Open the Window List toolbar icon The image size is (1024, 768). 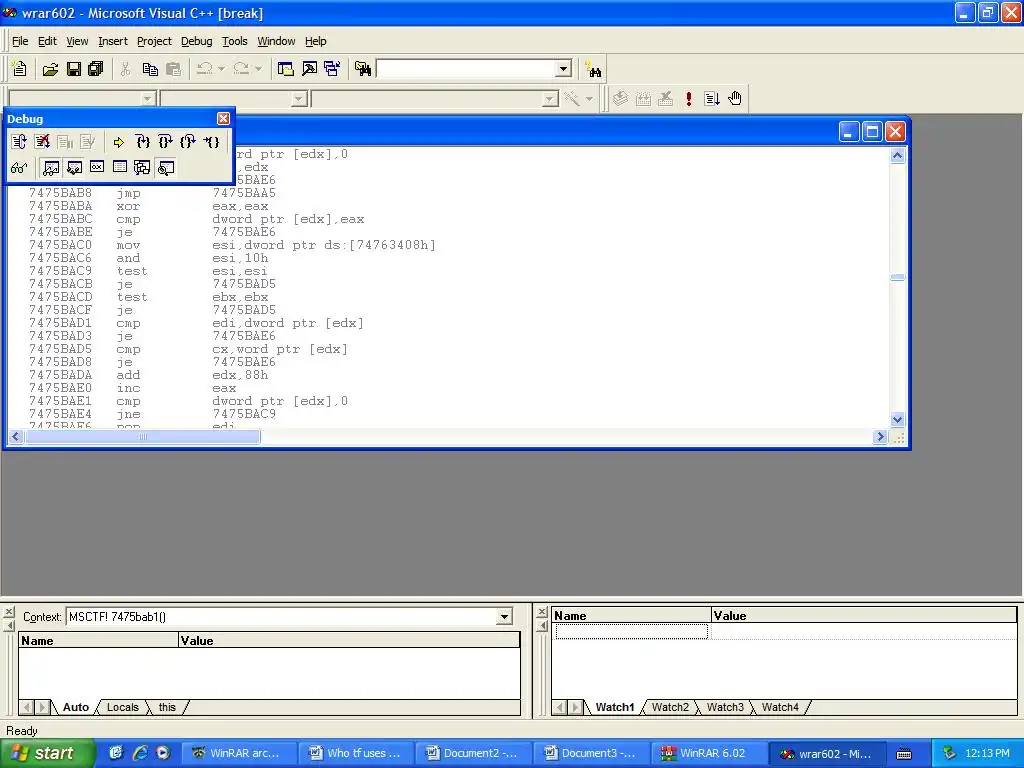point(332,69)
